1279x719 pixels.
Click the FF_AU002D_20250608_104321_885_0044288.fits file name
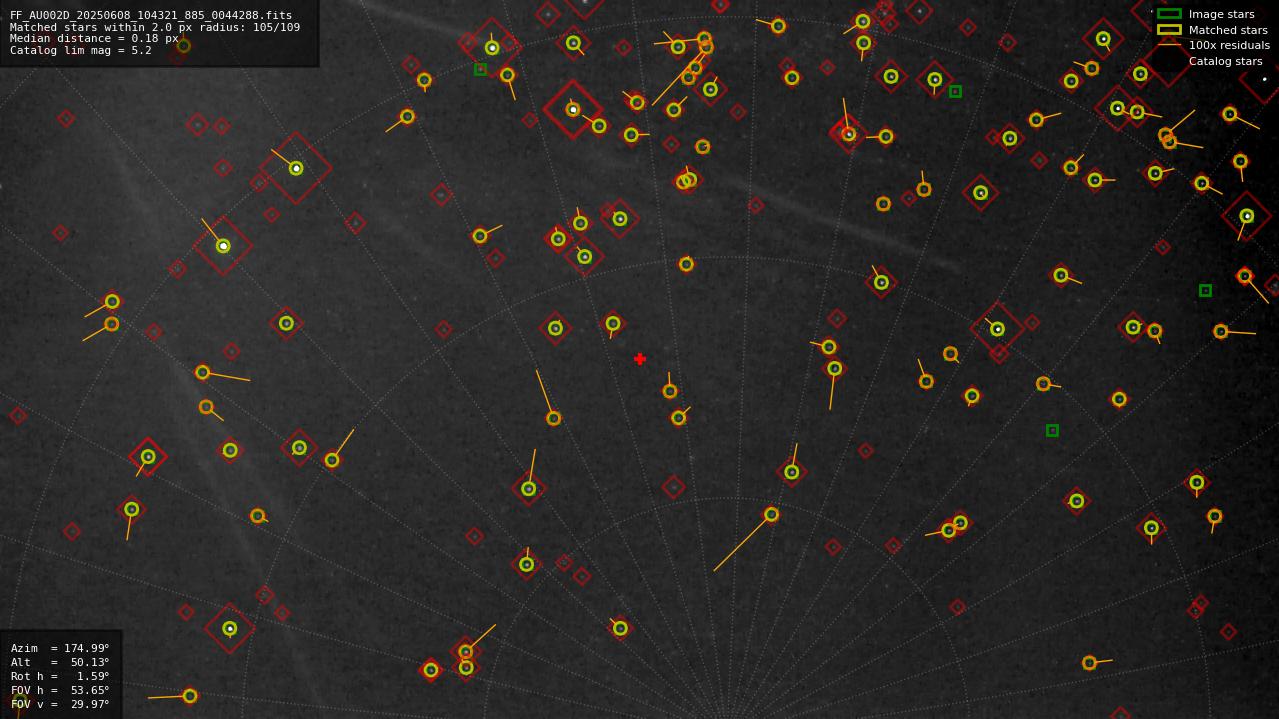coord(151,16)
